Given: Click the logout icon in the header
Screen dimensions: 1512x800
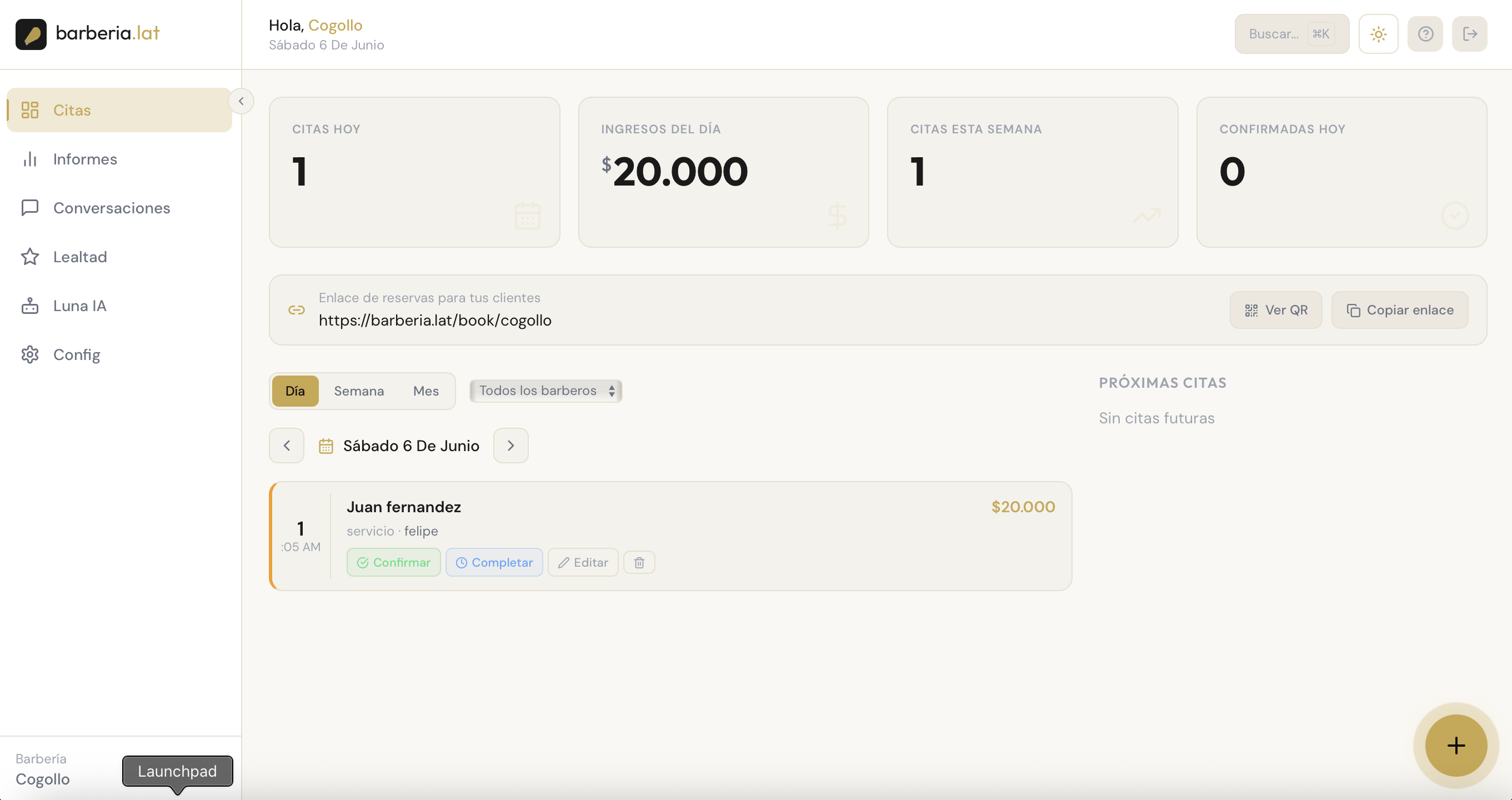Looking at the screenshot, I should [x=1470, y=34].
